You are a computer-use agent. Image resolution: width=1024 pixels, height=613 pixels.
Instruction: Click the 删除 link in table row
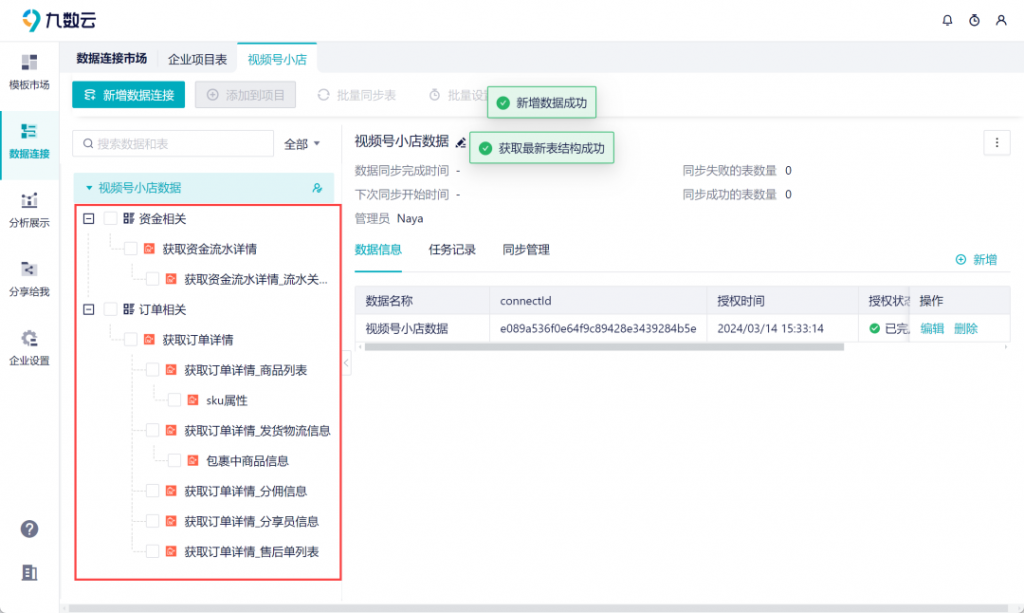965,328
